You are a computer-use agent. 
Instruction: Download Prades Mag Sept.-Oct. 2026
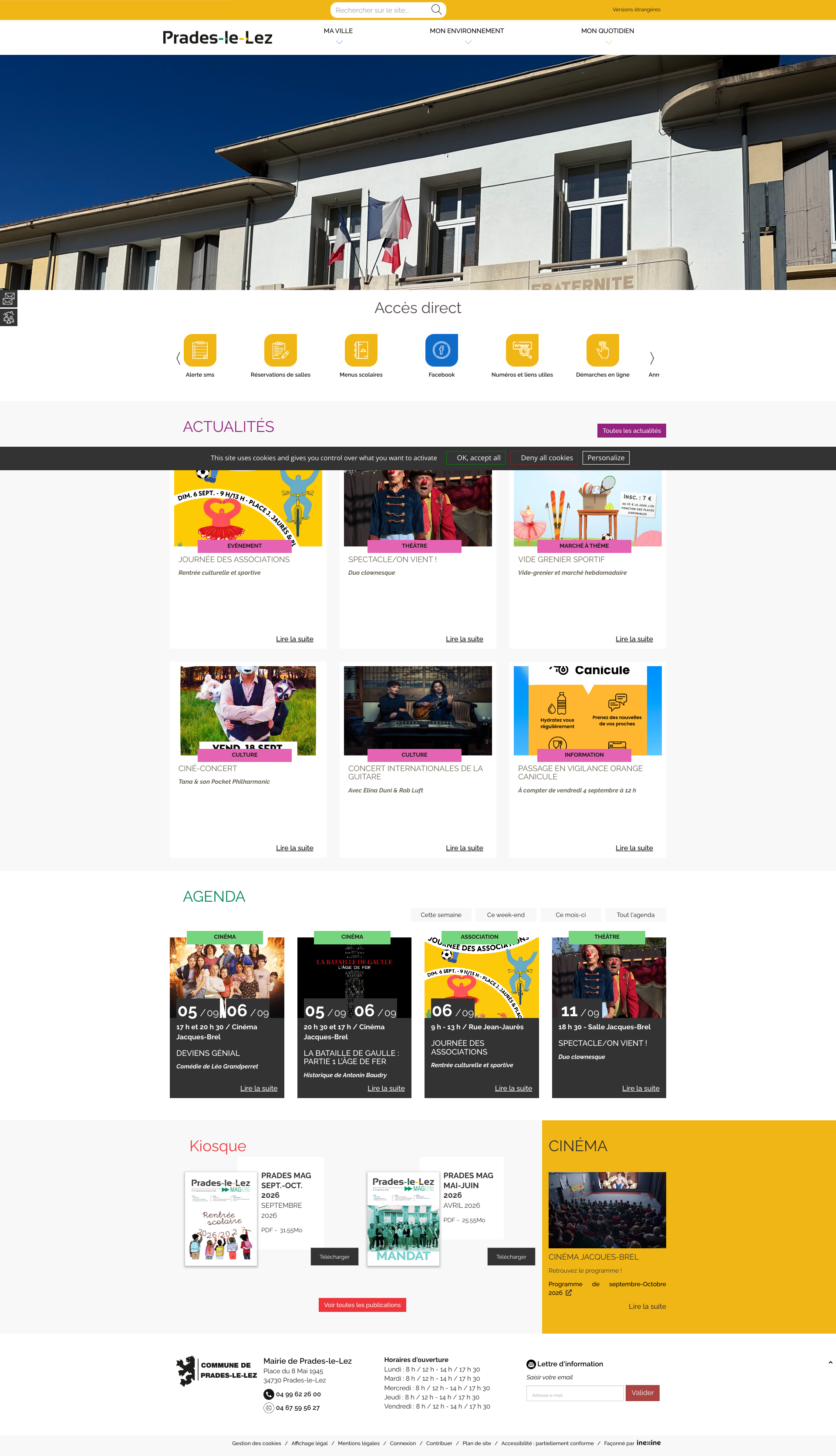tap(334, 1257)
